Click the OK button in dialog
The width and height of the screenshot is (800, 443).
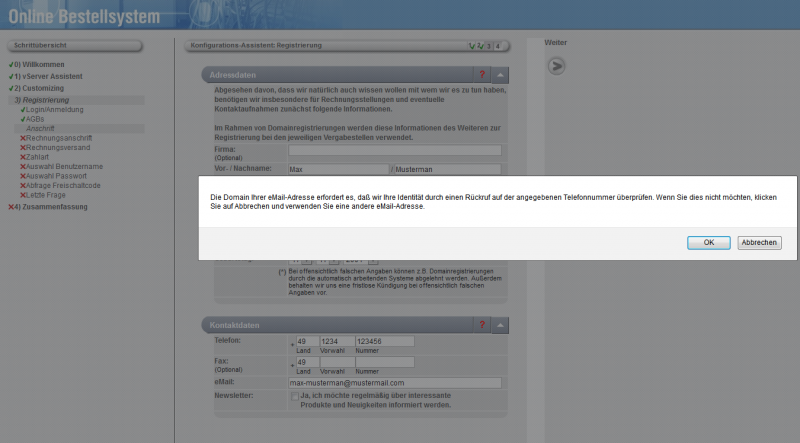[x=708, y=243]
